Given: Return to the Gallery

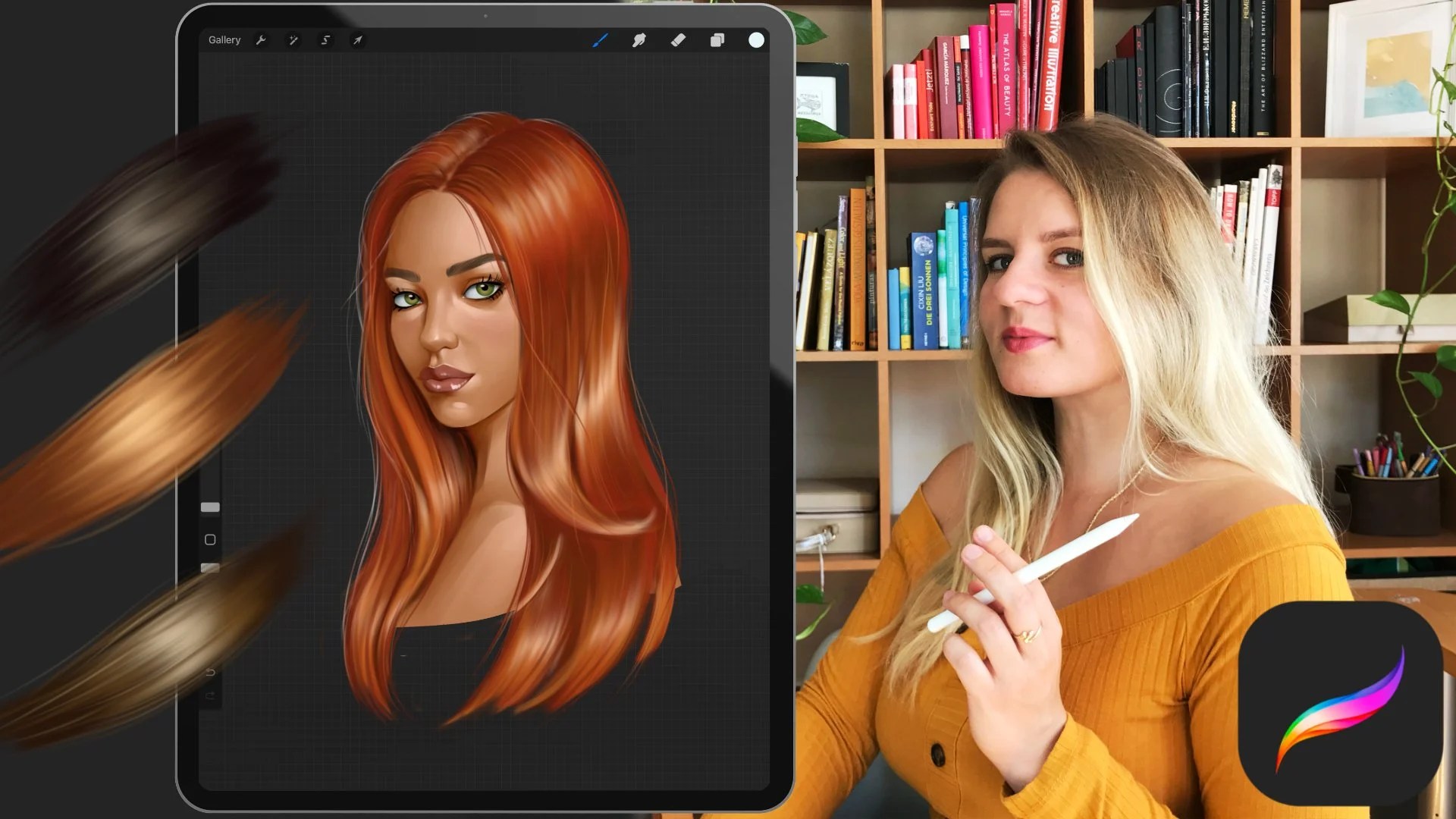Looking at the screenshot, I should [x=224, y=39].
